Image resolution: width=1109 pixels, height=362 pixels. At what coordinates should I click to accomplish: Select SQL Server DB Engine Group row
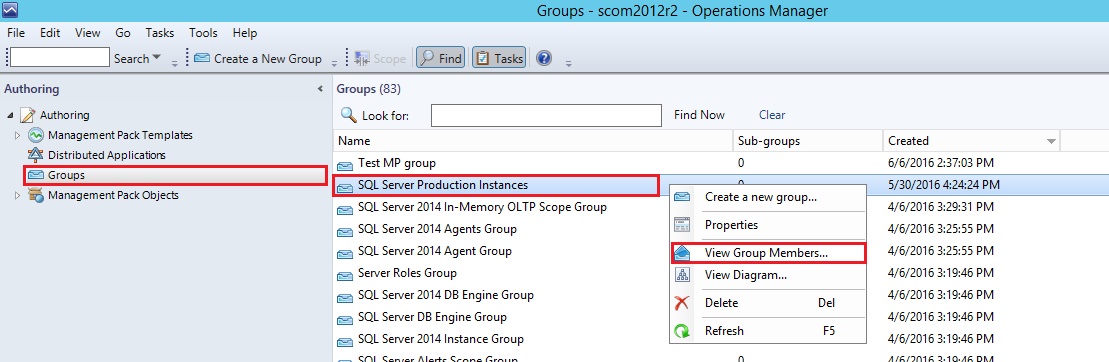point(432,317)
